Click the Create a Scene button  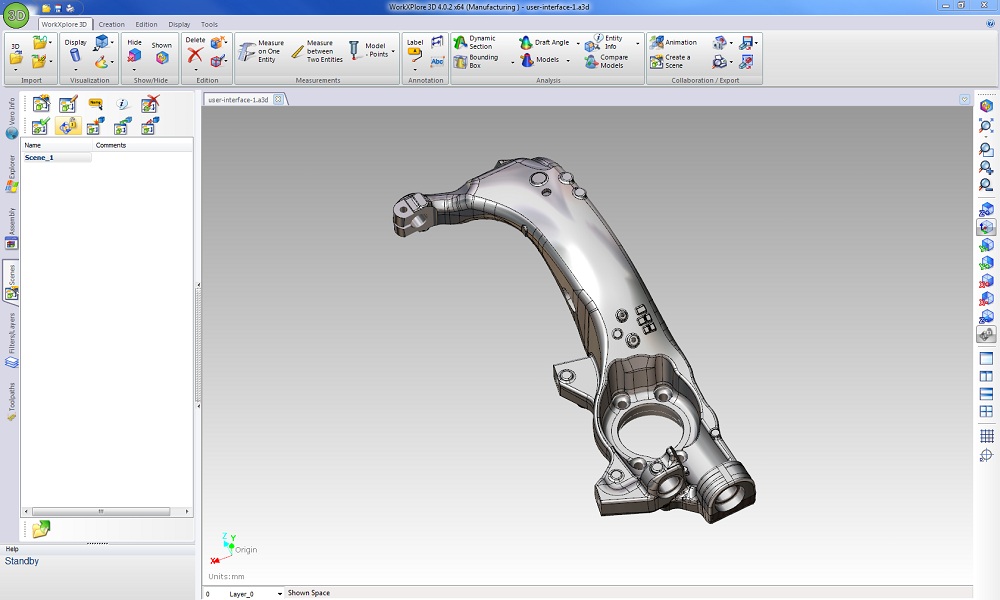670,61
